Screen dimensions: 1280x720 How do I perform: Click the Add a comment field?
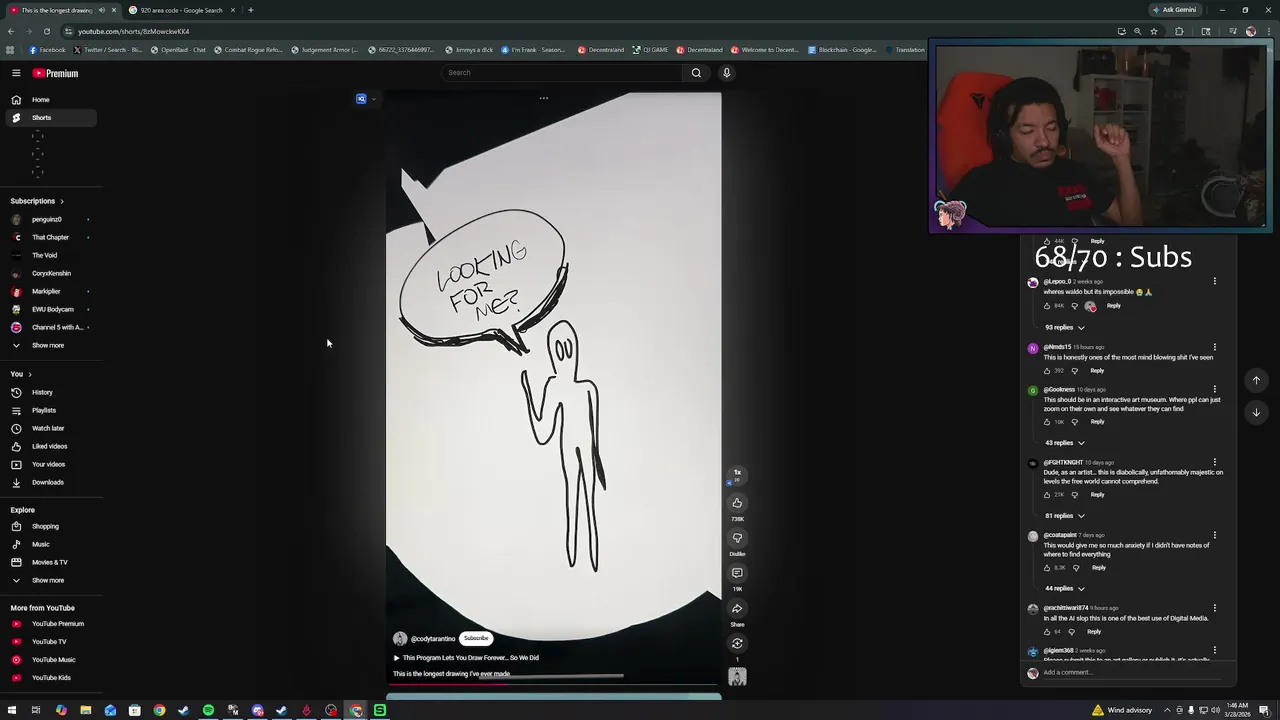tap(1130, 673)
